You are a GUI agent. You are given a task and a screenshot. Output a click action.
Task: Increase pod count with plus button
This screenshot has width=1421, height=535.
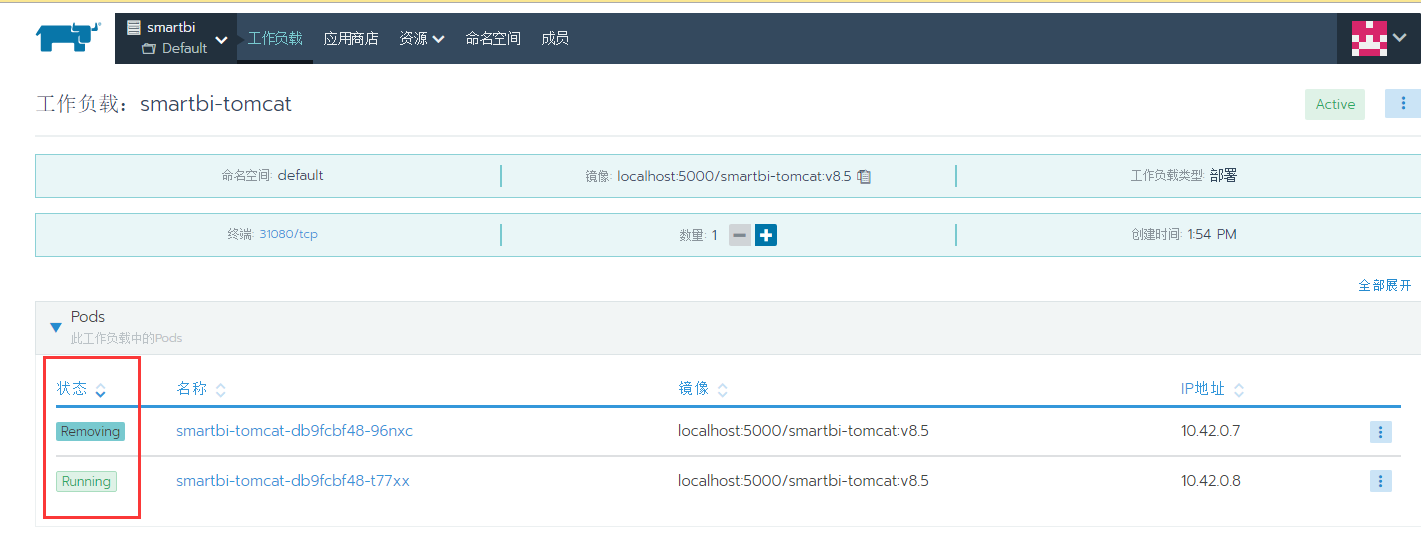pyautogui.click(x=766, y=235)
